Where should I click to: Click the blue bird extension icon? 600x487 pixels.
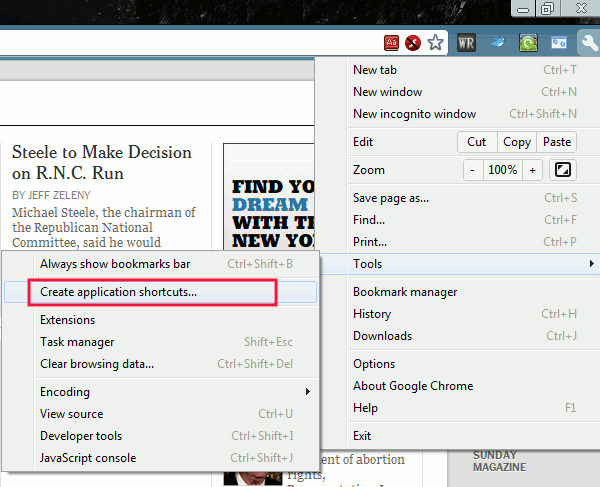tap(497, 42)
